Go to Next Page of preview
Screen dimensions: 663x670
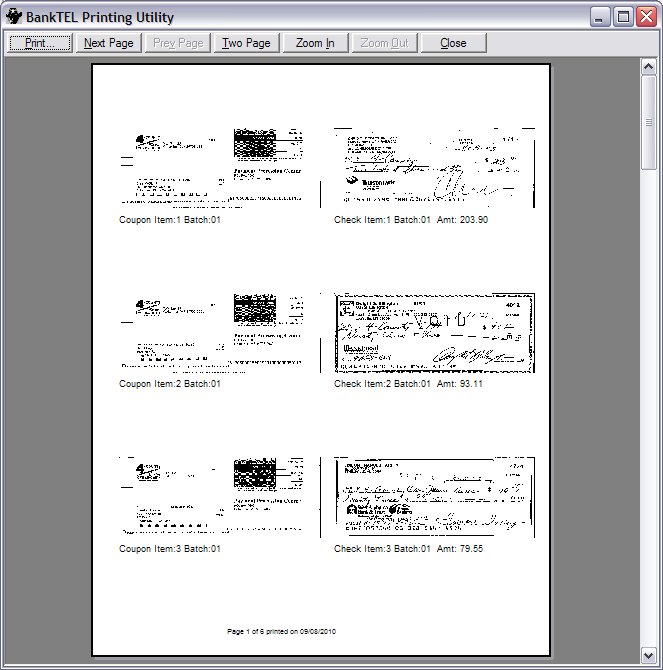tap(108, 43)
